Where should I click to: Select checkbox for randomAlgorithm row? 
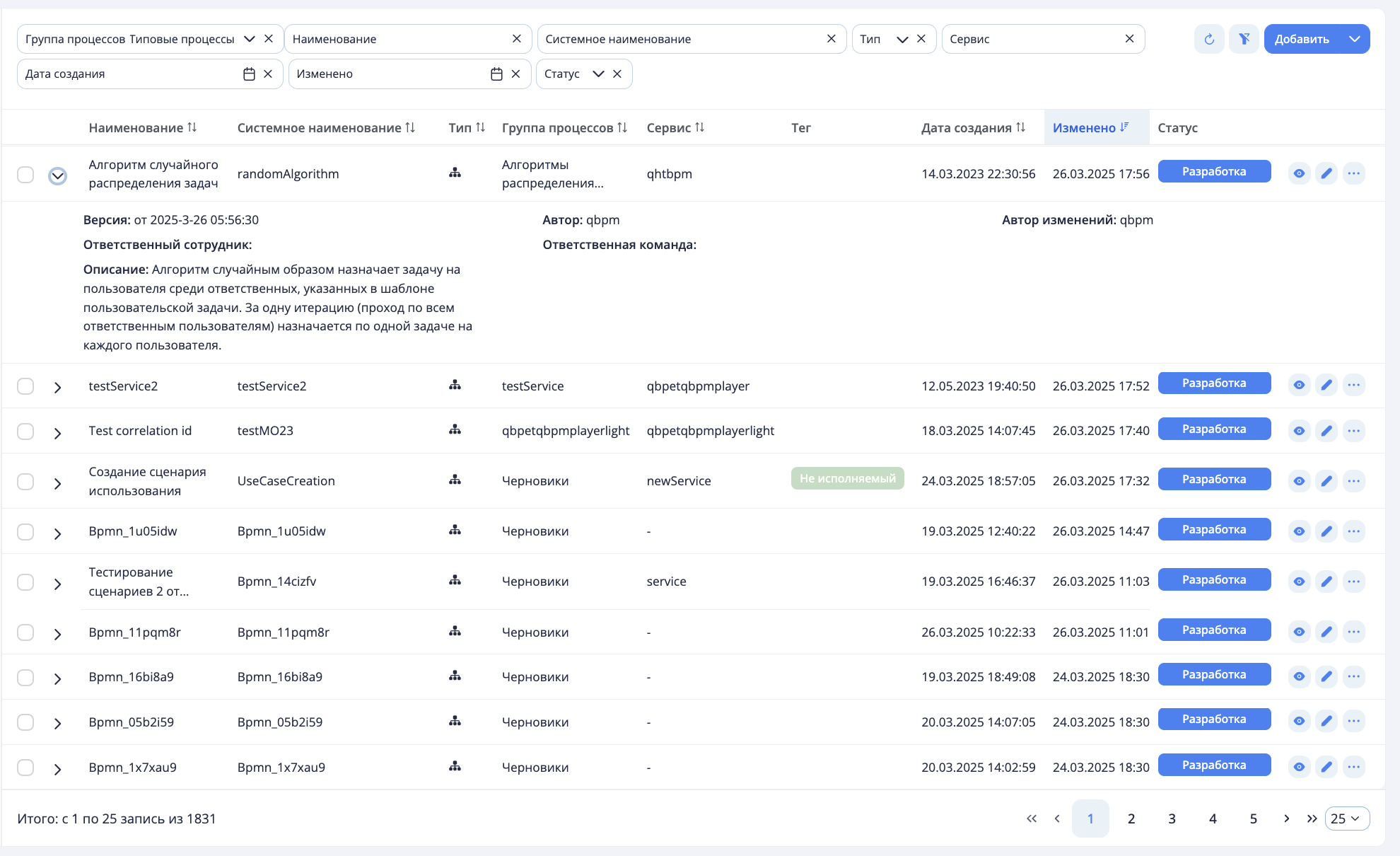[25, 174]
